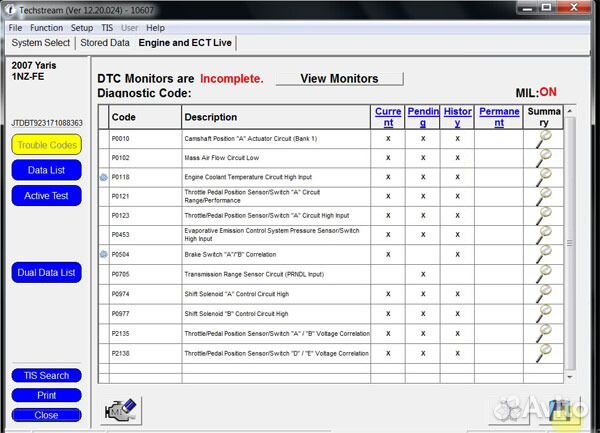The height and width of the screenshot is (433, 600).
Task: Click summary magnifier for P0705 row
Action: [x=545, y=273]
